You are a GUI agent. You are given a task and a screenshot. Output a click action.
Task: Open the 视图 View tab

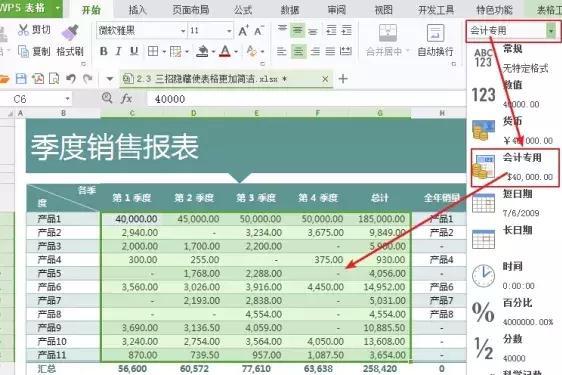coord(384,9)
